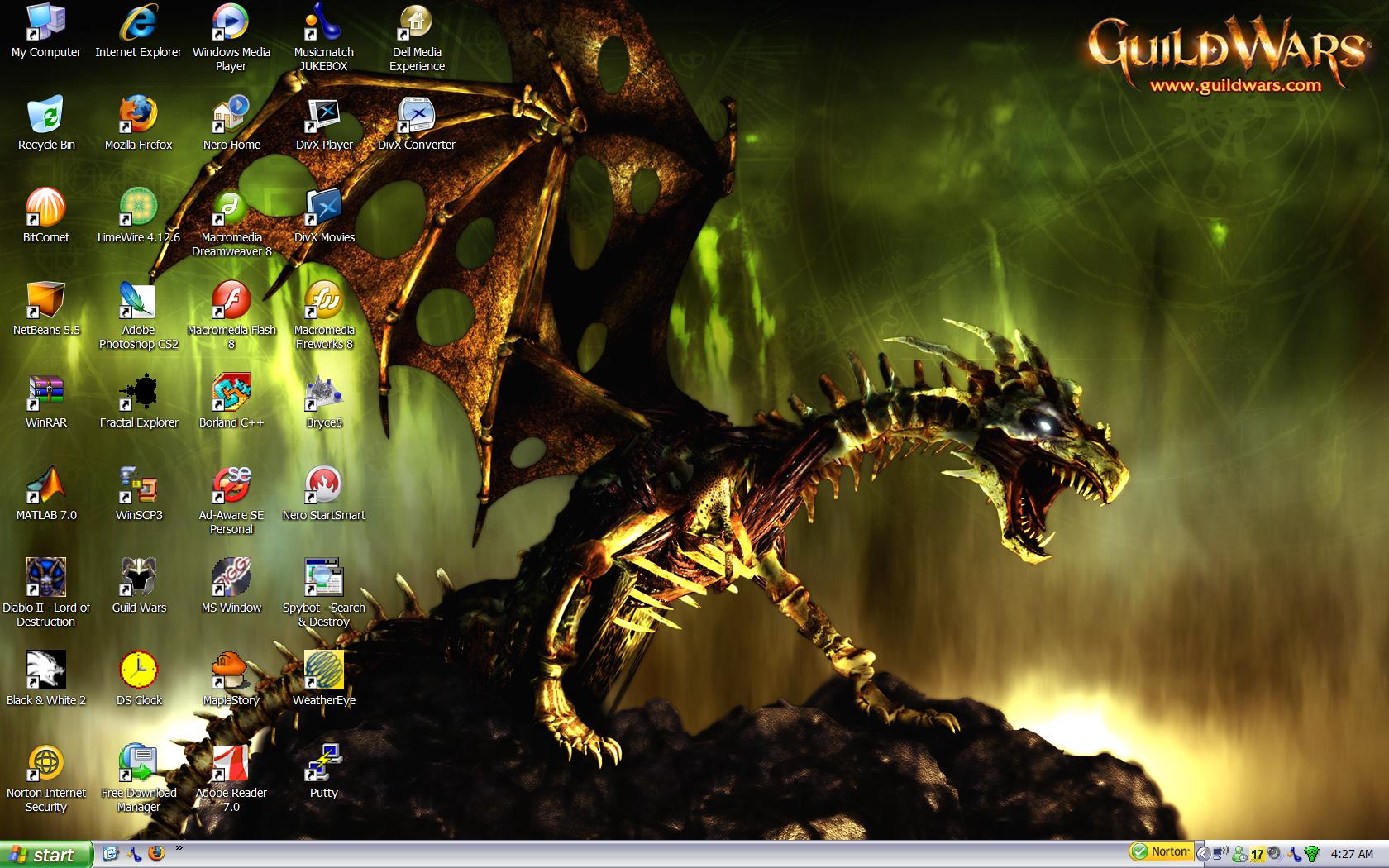Viewport: 1389px width, 868px height.
Task: Select Adobe Photoshop CS2 icon
Action: (138, 317)
